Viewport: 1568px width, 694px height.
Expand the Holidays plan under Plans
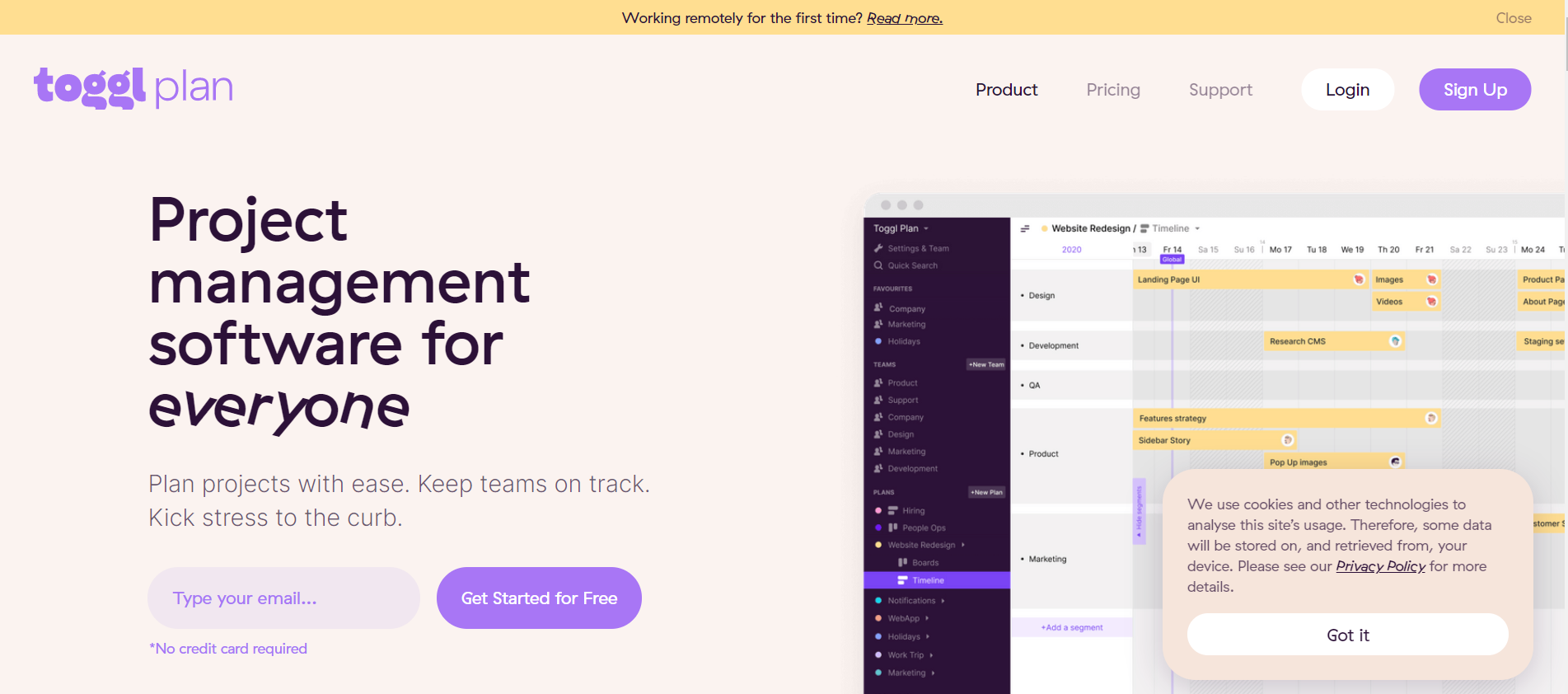tap(928, 636)
